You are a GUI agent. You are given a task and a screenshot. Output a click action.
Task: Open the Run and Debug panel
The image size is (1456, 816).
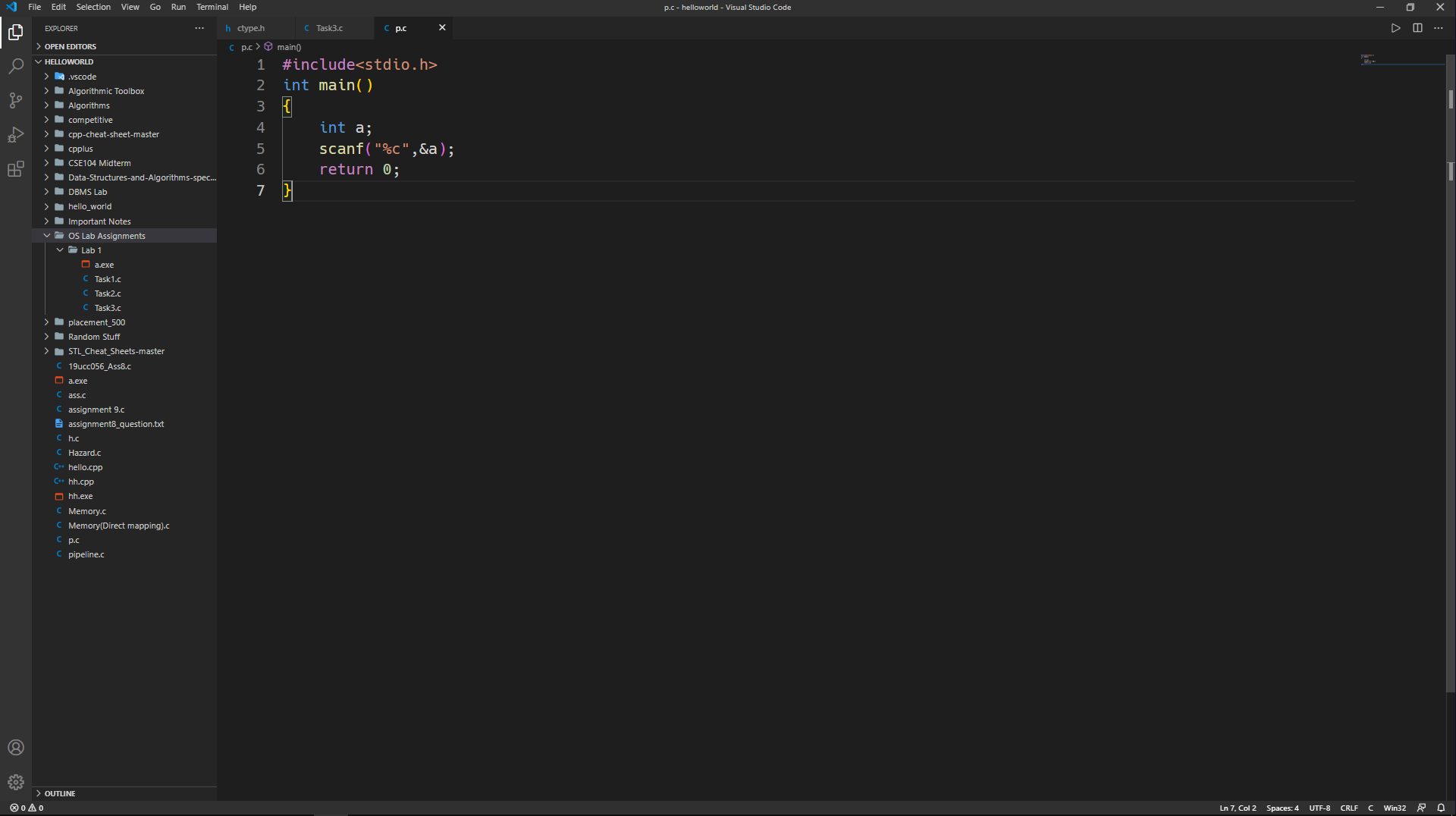pyautogui.click(x=16, y=135)
